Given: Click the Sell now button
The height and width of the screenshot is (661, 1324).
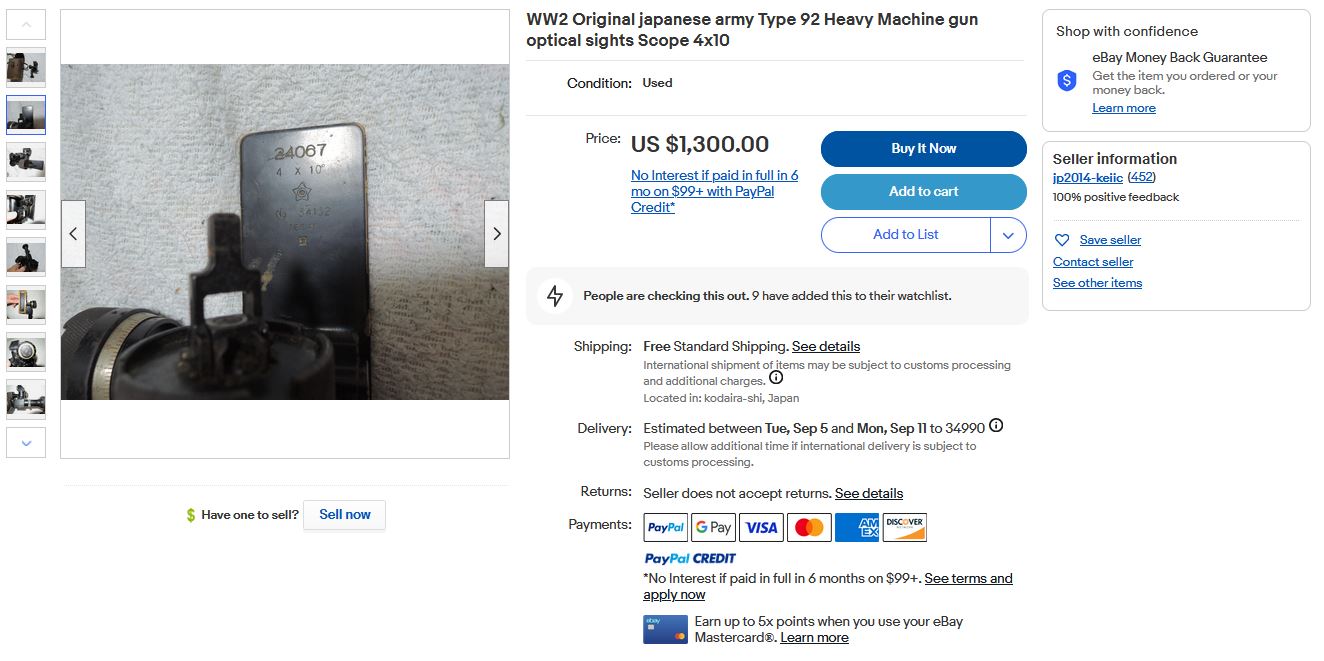Looking at the screenshot, I should tap(344, 515).
